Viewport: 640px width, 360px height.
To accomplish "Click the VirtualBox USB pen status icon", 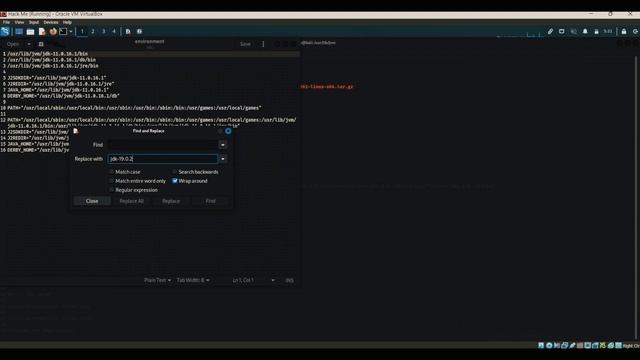I will click(572, 345).
